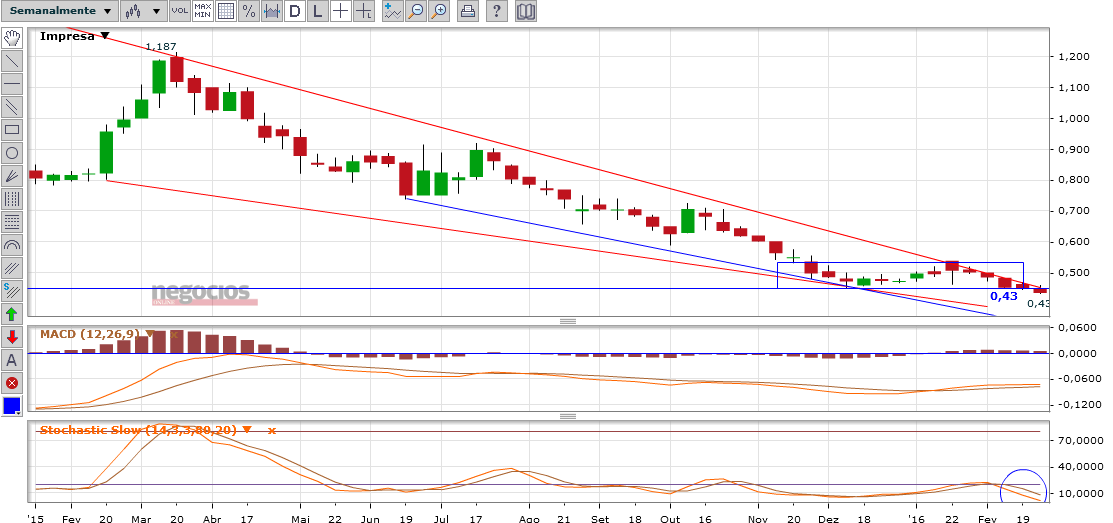Select the triple diagonal lines tool
This screenshot has width=1113, height=523.
coord(12,268)
